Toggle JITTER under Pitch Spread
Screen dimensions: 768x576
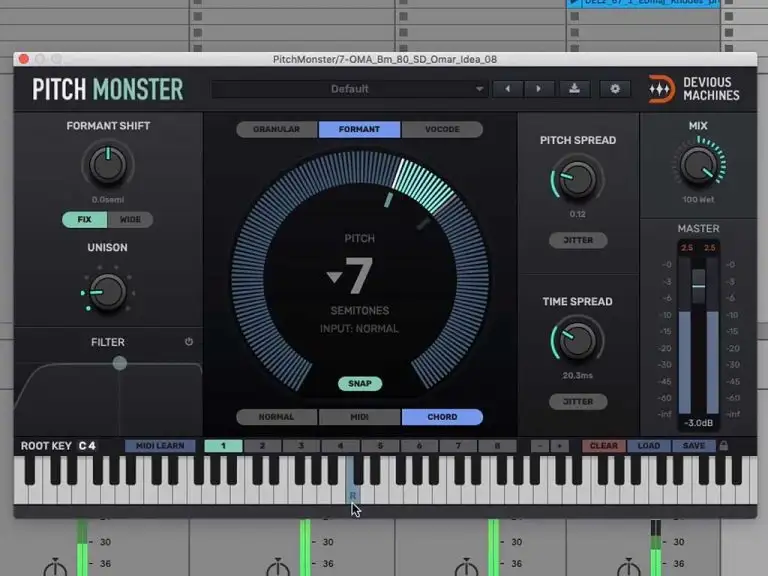click(x=578, y=240)
